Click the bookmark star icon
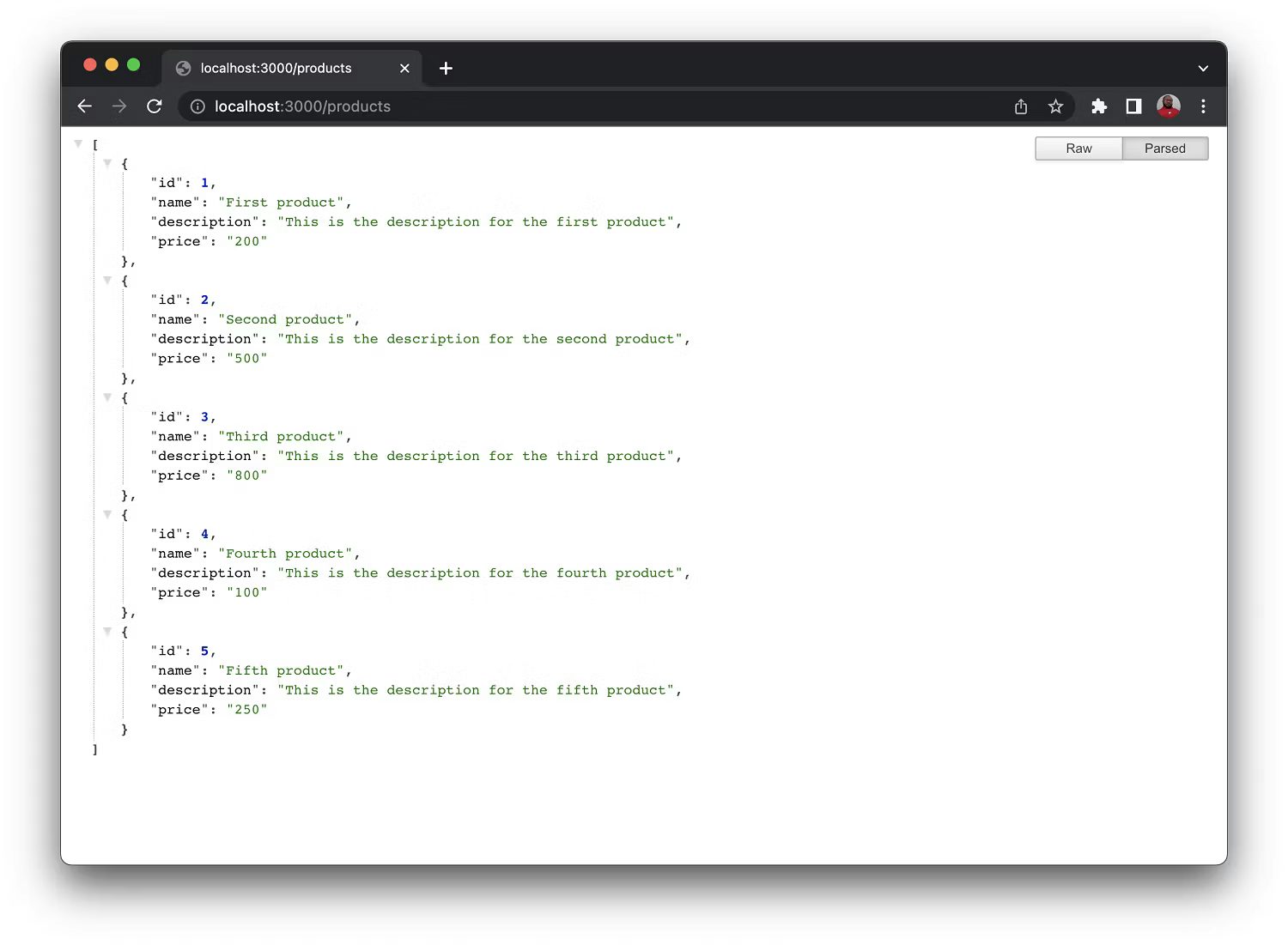The image size is (1288, 945). tap(1055, 106)
